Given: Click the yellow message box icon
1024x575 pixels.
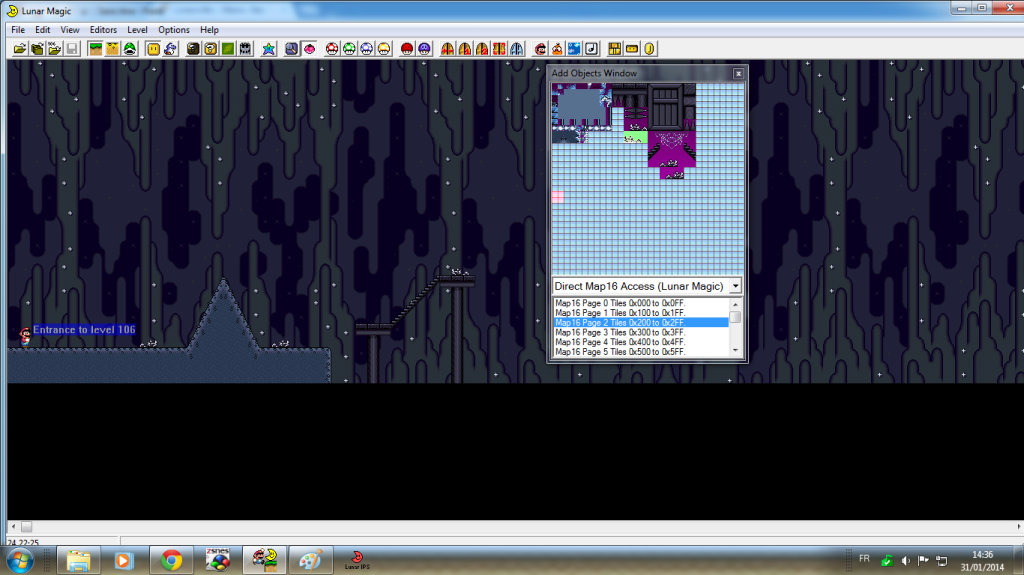Looking at the screenshot, I should coord(632,49).
